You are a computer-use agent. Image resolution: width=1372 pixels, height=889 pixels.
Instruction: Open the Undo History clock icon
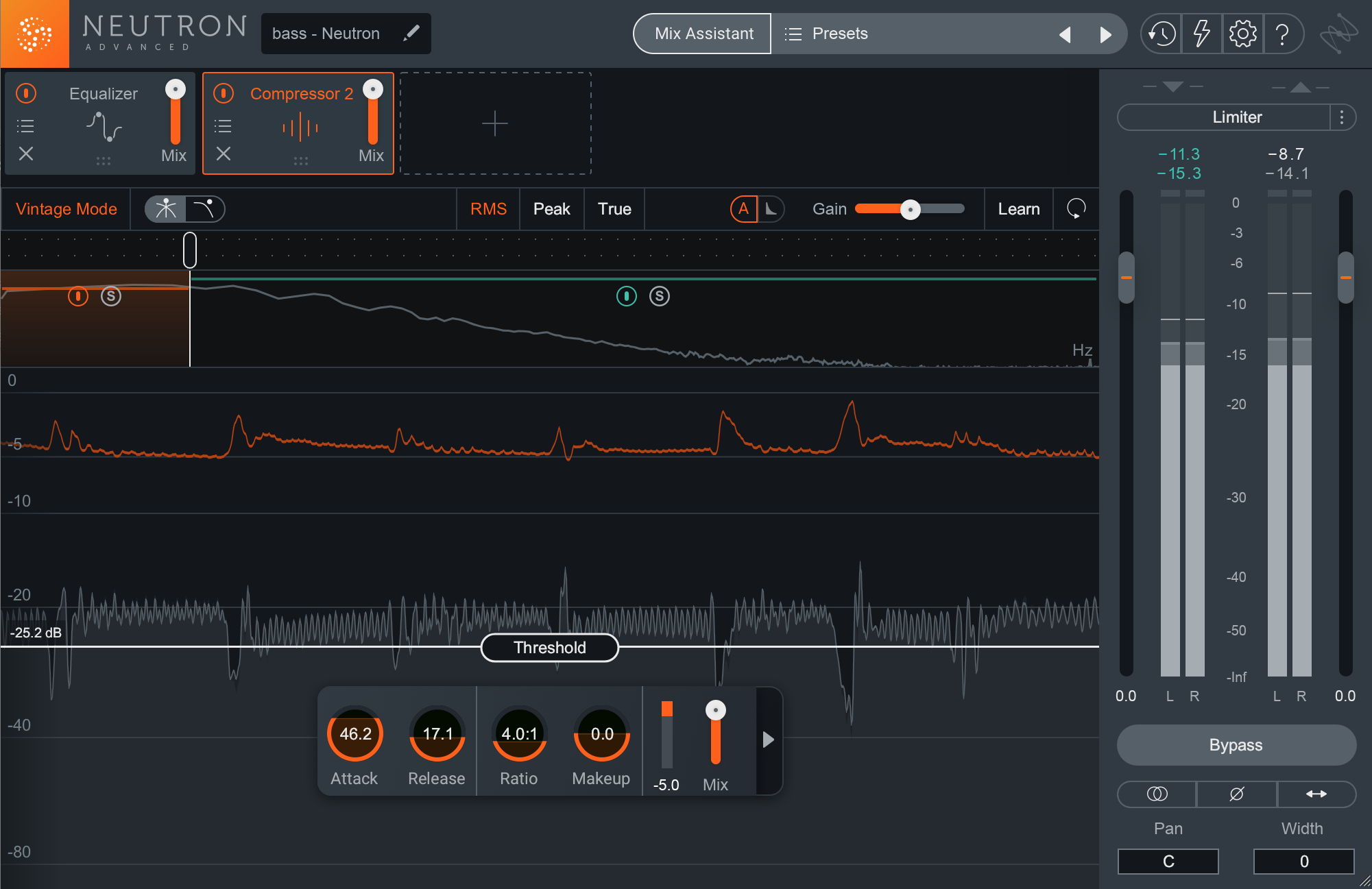click(x=1162, y=34)
